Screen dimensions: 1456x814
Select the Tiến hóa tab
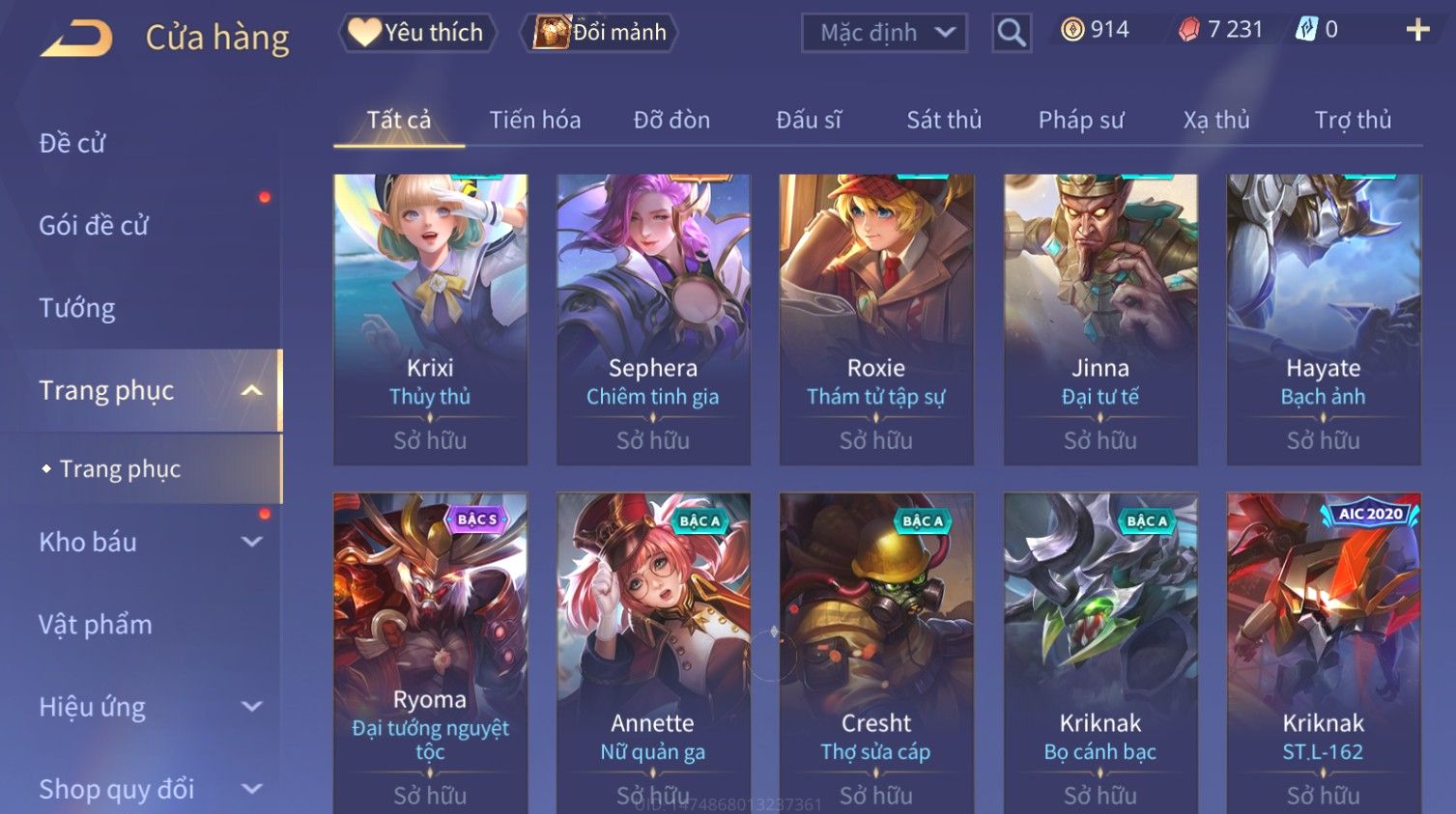pos(535,120)
